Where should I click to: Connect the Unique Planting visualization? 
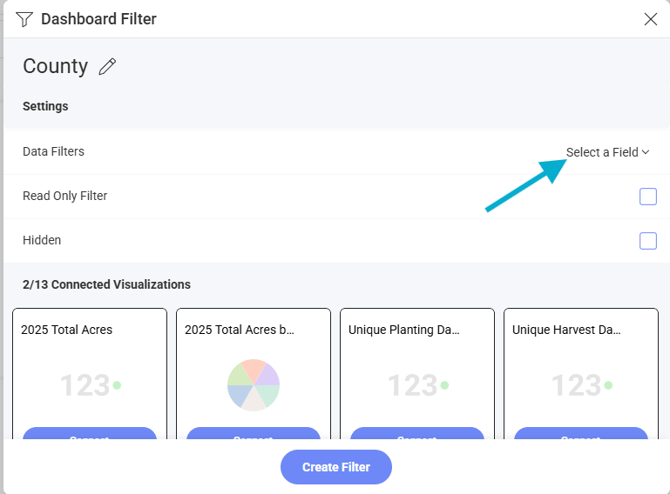pos(417,435)
